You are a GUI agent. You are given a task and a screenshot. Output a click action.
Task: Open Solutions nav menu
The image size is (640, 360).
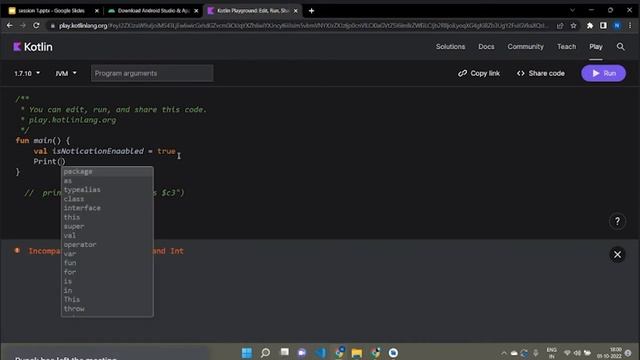tap(450, 47)
